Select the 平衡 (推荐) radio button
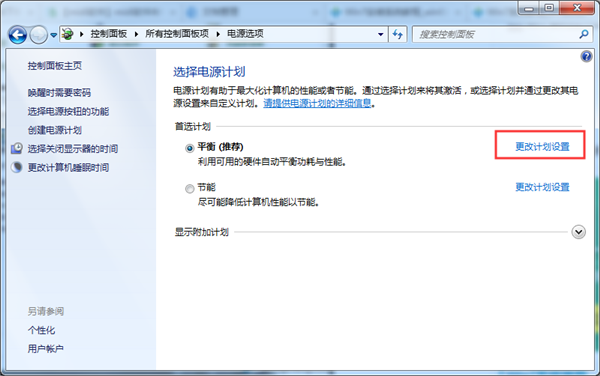The height and width of the screenshot is (376, 600). coord(189,148)
